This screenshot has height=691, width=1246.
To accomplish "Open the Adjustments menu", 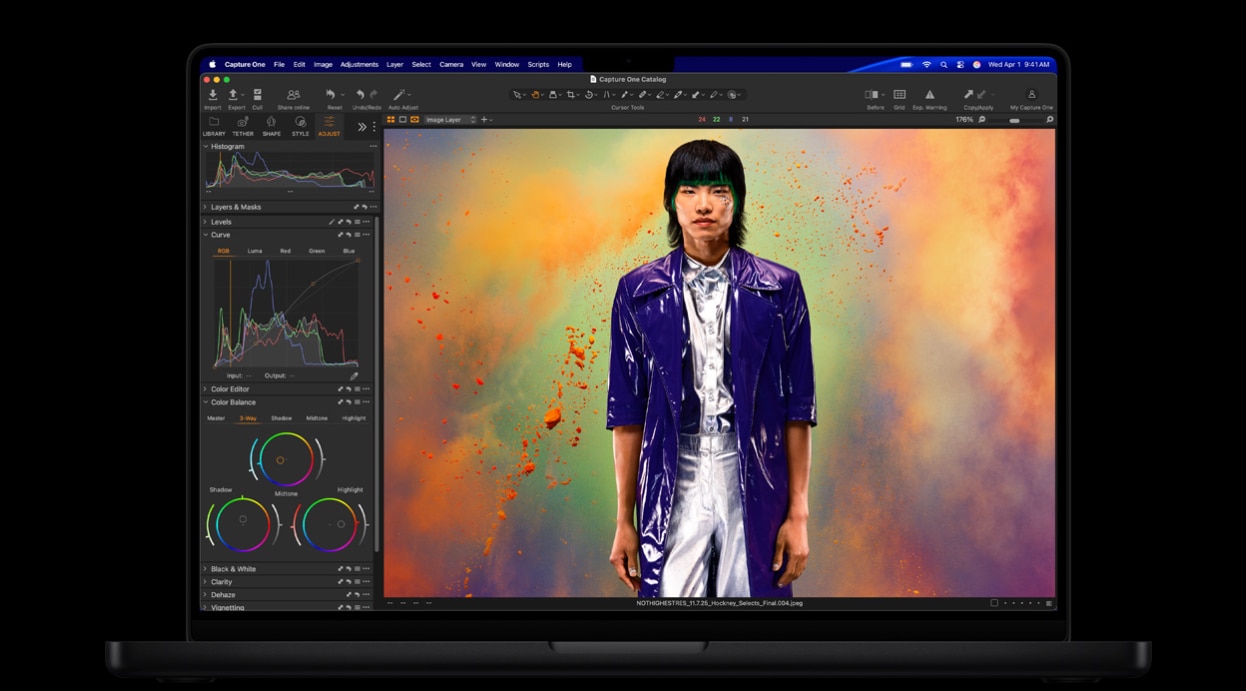I will (x=358, y=64).
